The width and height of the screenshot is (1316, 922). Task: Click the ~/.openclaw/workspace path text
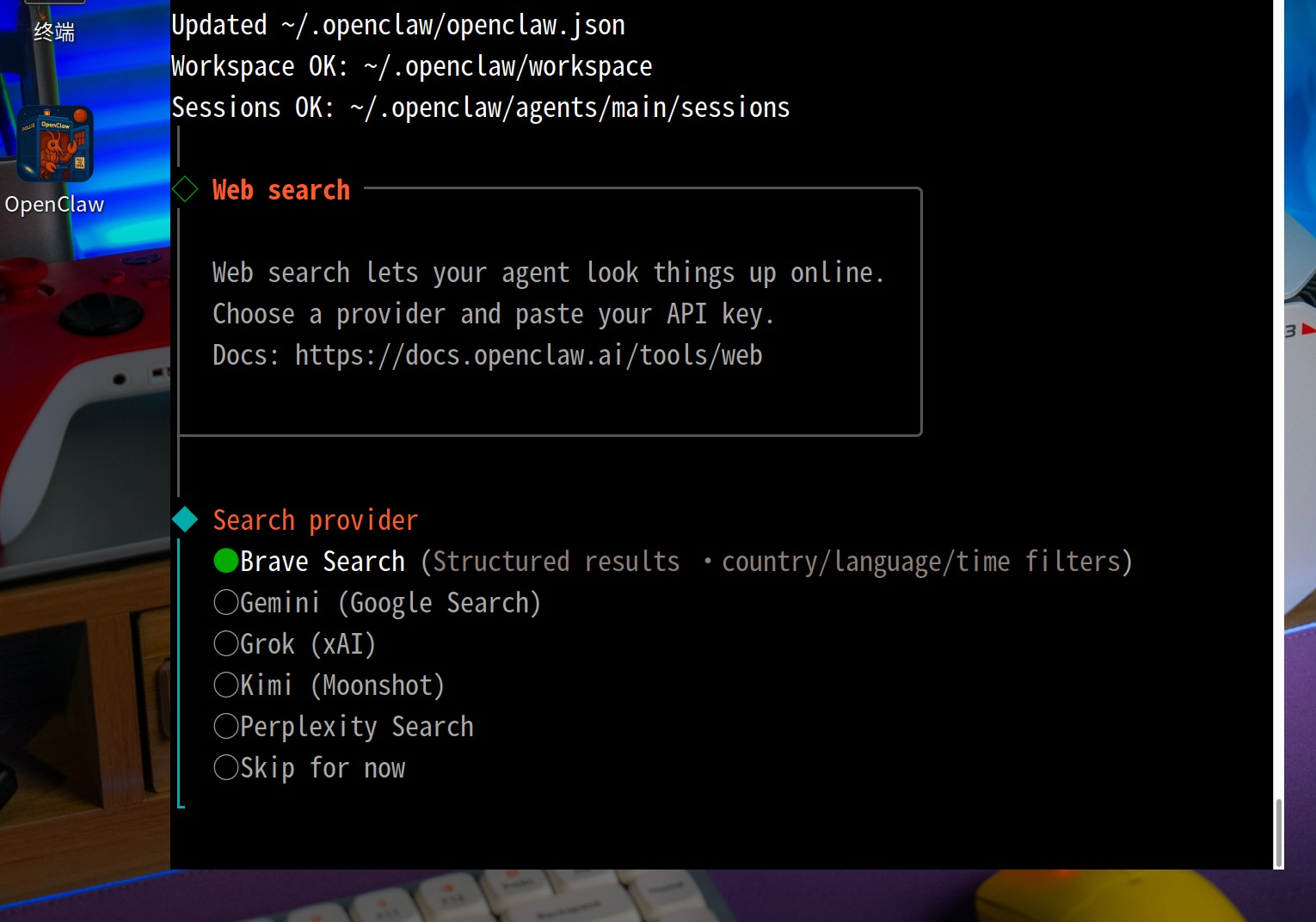(507, 66)
